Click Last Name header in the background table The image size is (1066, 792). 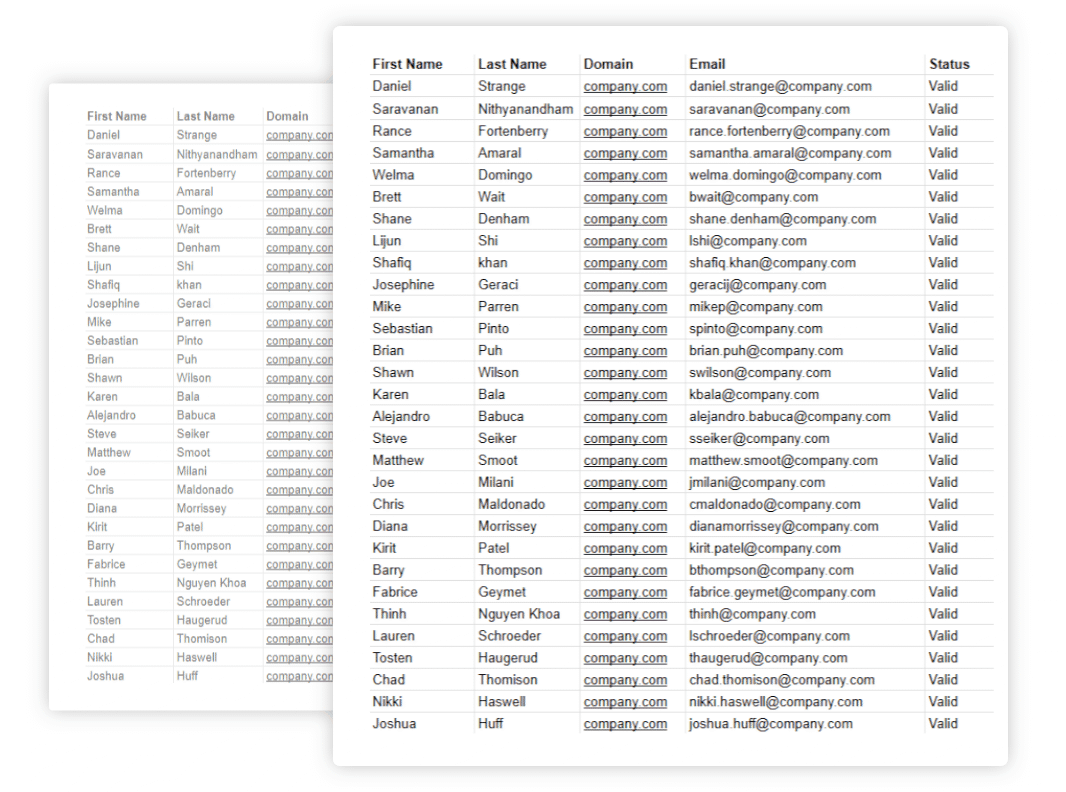coord(205,116)
